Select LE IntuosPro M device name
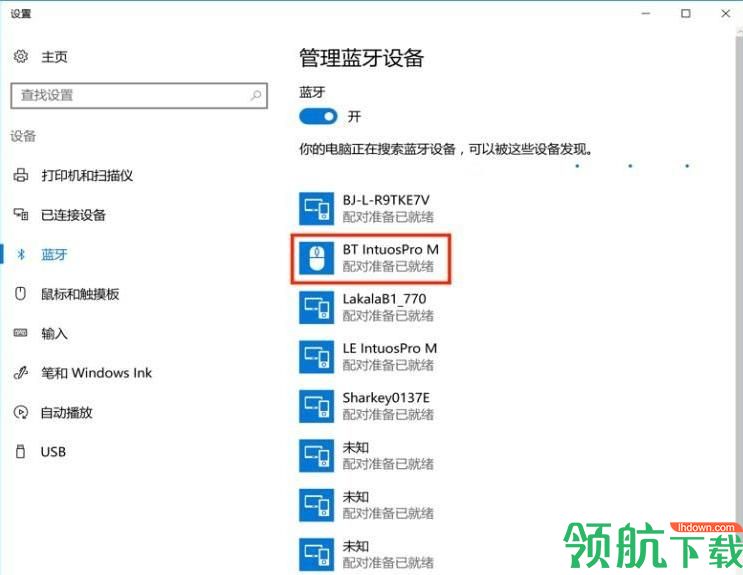 click(x=390, y=348)
